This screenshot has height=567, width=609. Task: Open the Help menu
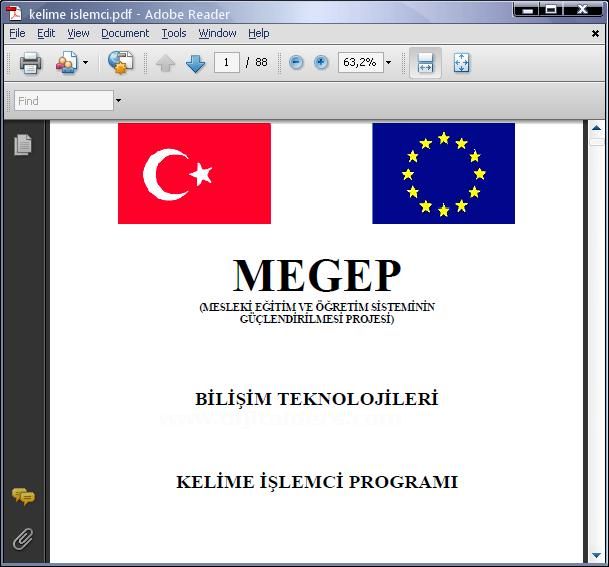(259, 33)
